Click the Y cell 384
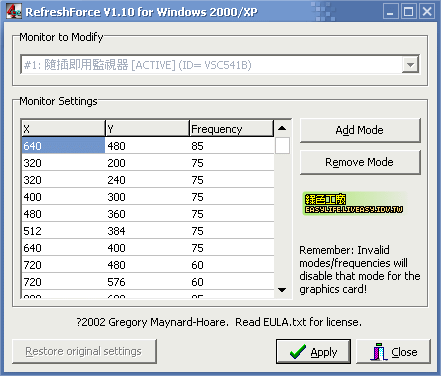The height and width of the screenshot is (376, 441). click(x=147, y=231)
